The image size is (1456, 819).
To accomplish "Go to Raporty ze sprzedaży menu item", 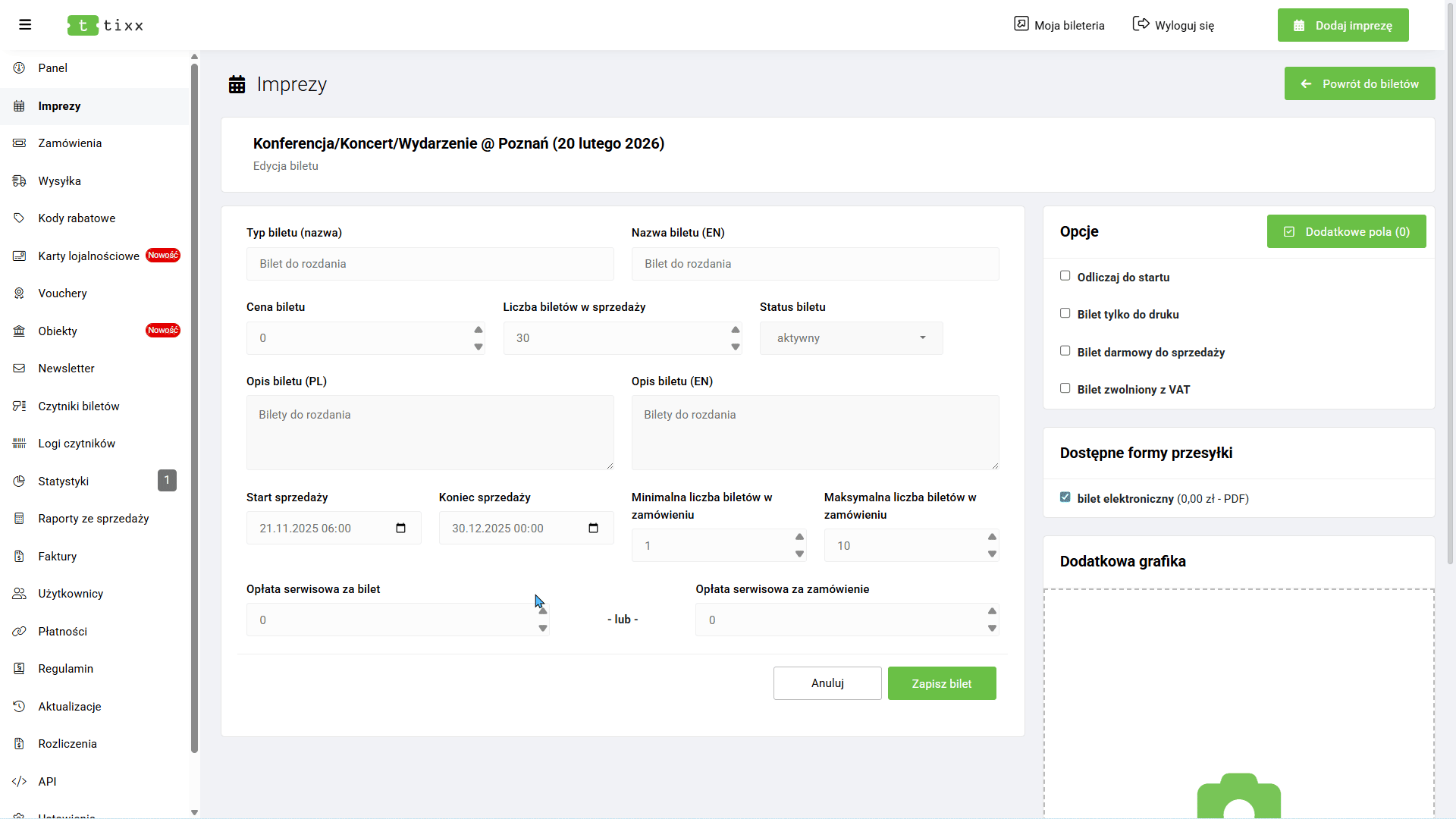I will point(93,519).
